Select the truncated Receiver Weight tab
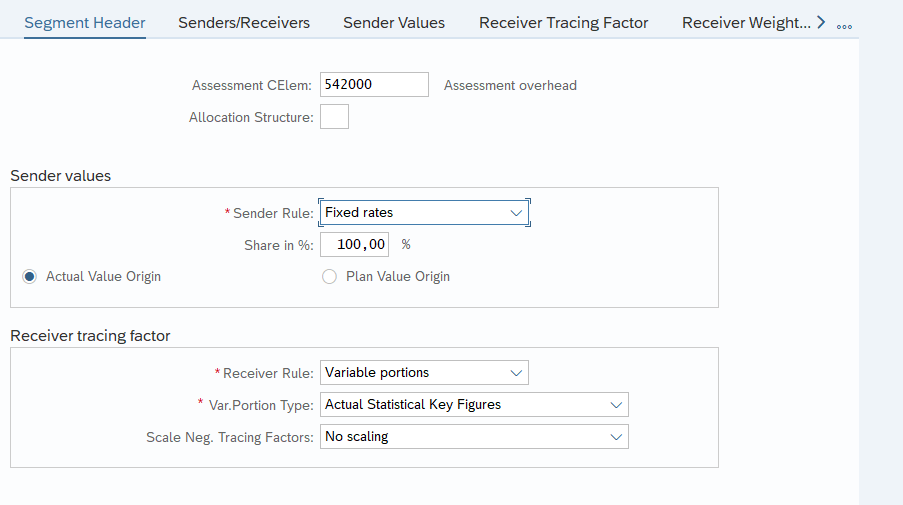This screenshot has width=903, height=505. point(745,22)
